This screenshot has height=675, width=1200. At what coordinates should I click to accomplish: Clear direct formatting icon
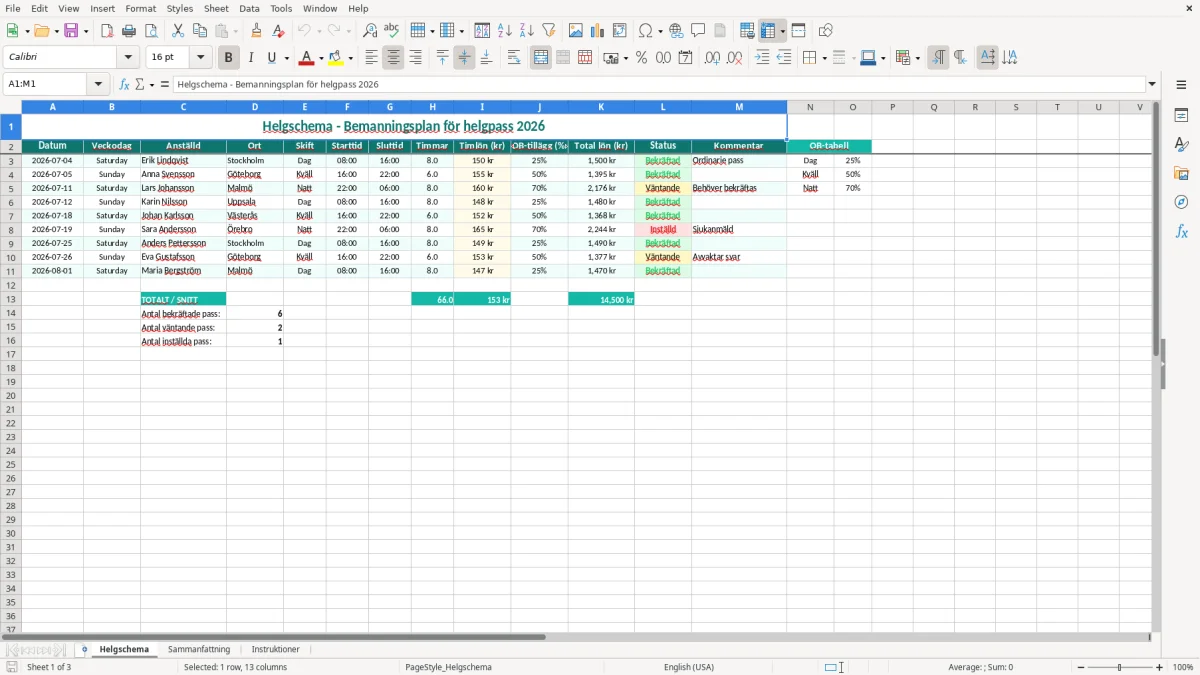279,31
